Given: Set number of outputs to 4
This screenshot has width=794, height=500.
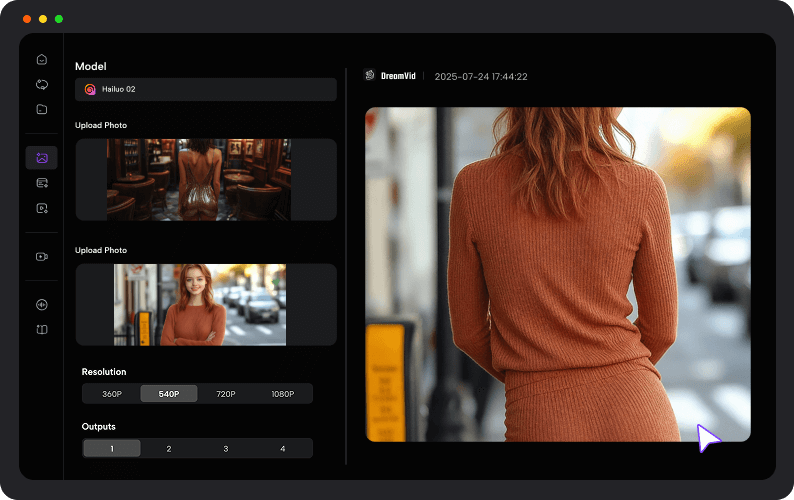Looking at the screenshot, I should [x=283, y=449].
